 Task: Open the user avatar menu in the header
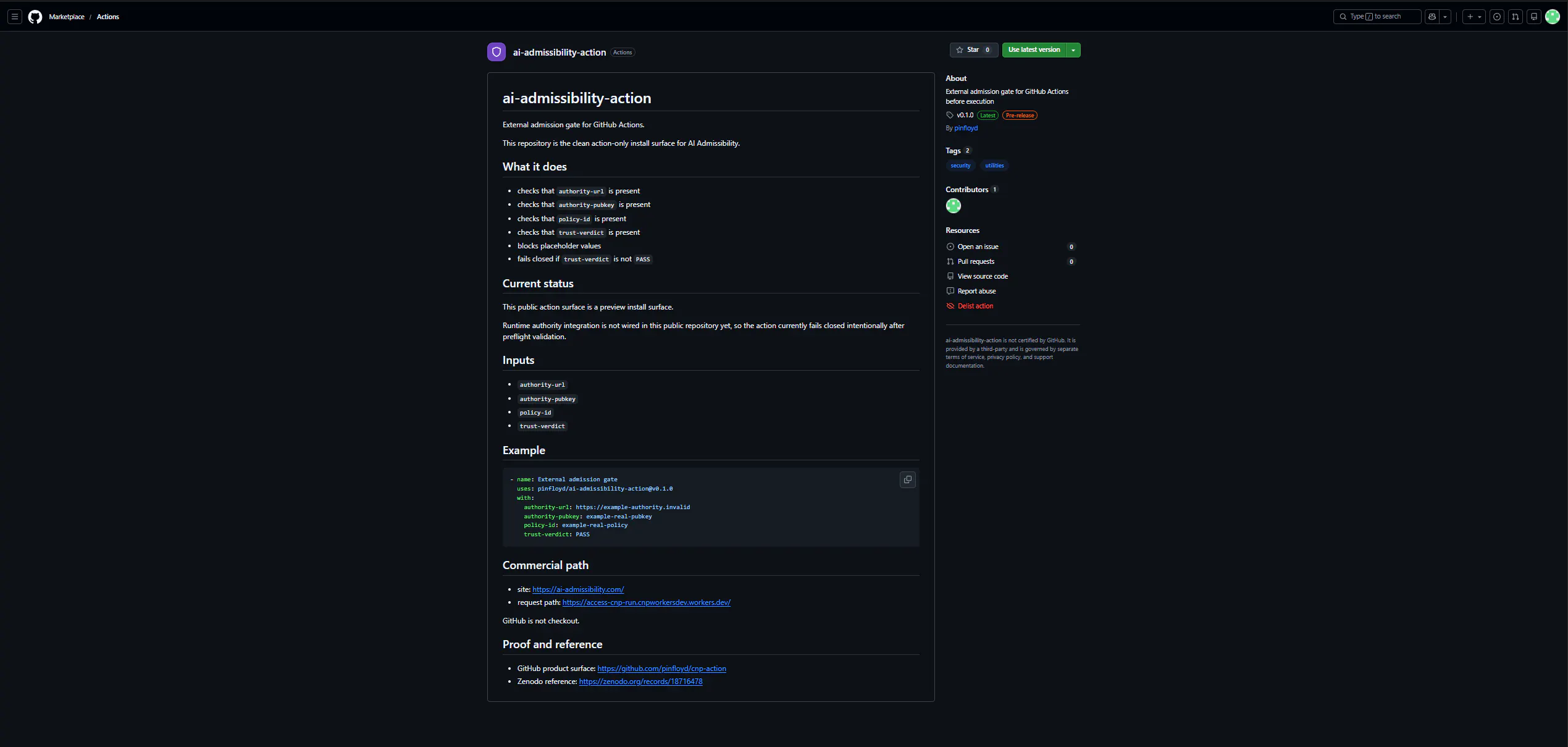click(1553, 17)
